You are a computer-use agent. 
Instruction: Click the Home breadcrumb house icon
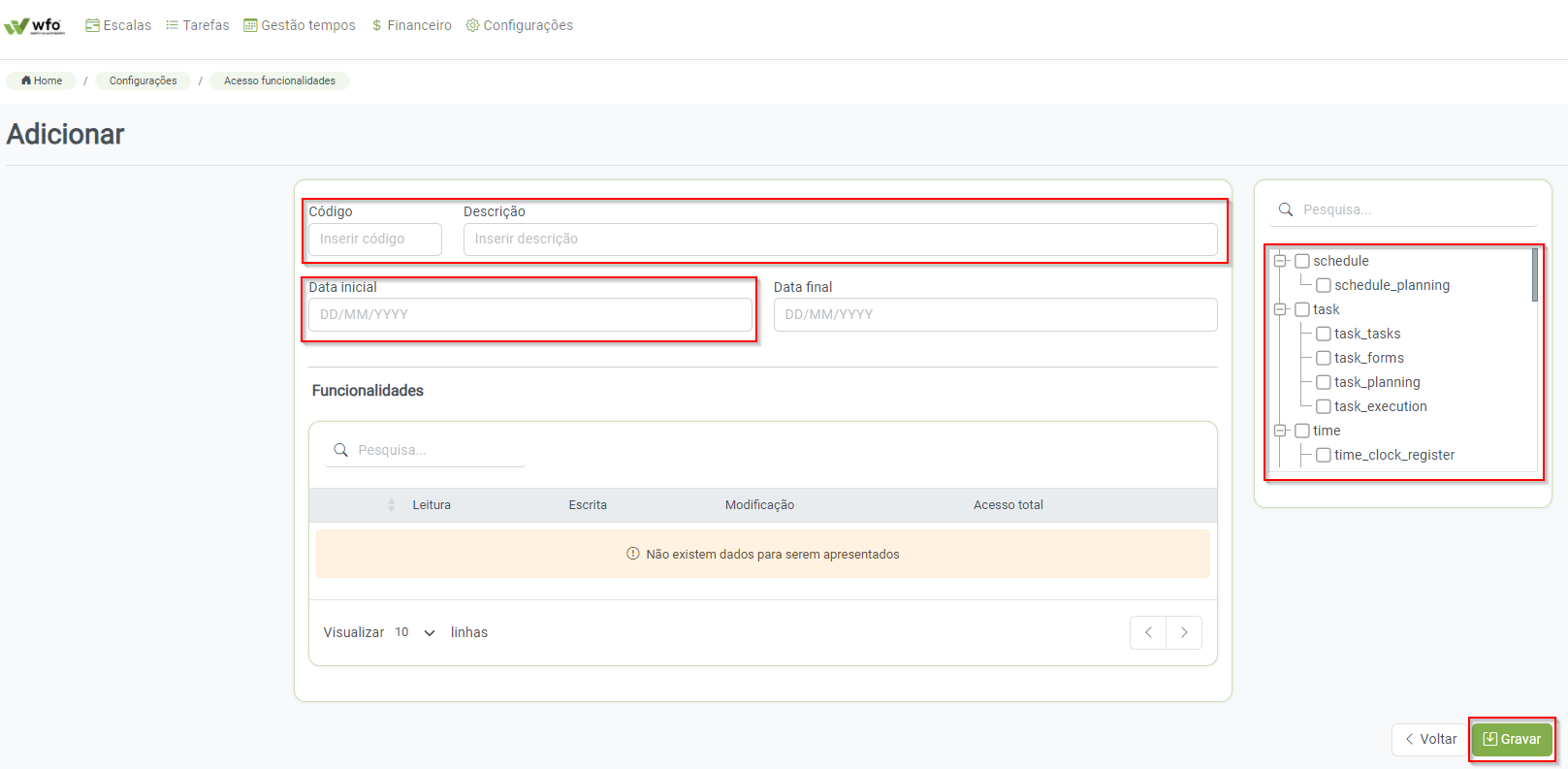pyautogui.click(x=26, y=80)
